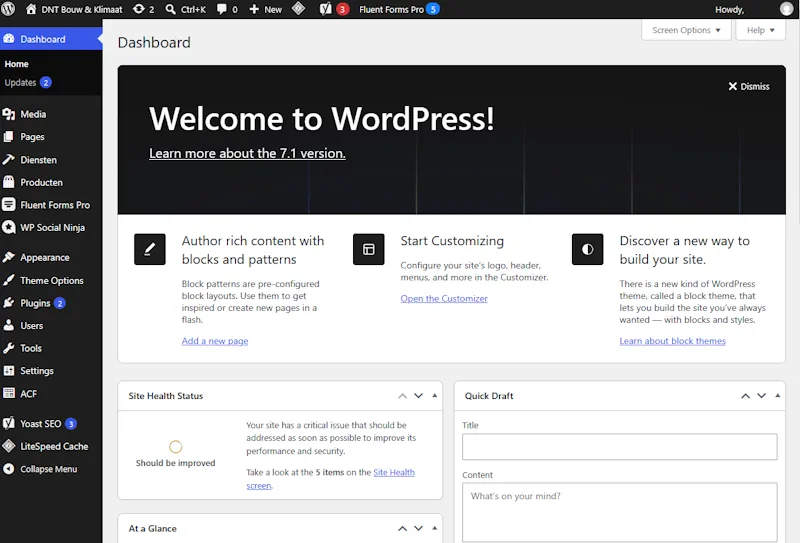Open the Screen Options dropdown
Screen dimensions: 800x543
pyautogui.click(x=686, y=30)
